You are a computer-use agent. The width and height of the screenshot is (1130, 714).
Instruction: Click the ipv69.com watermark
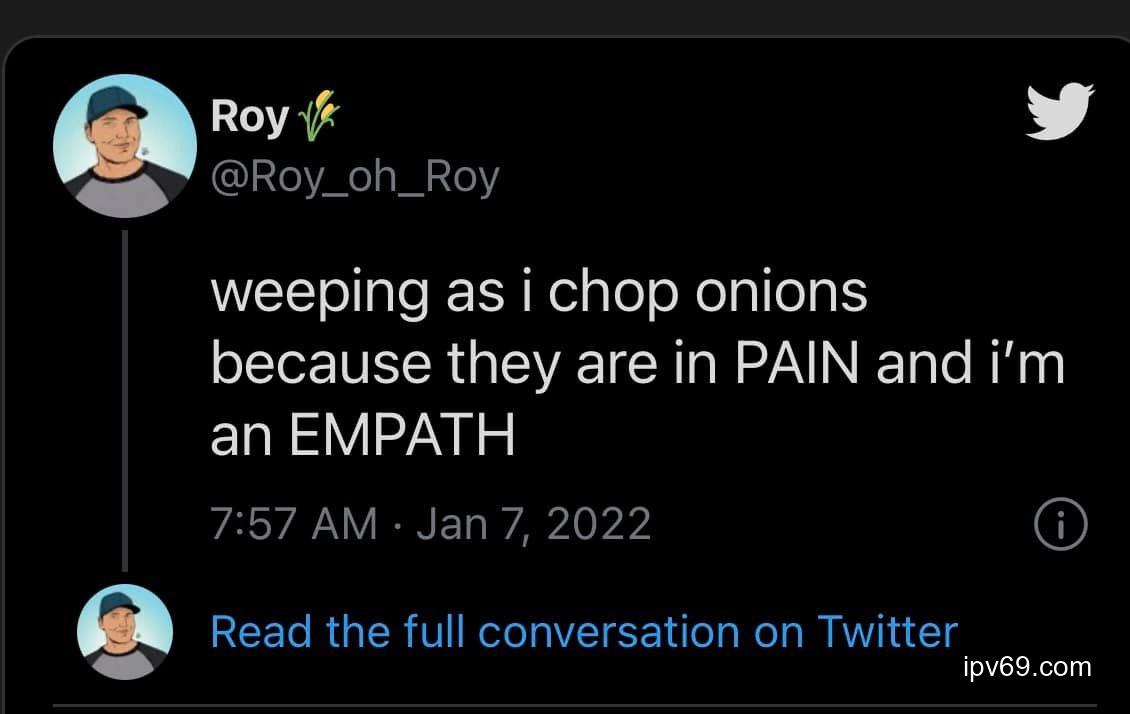coord(1027,667)
